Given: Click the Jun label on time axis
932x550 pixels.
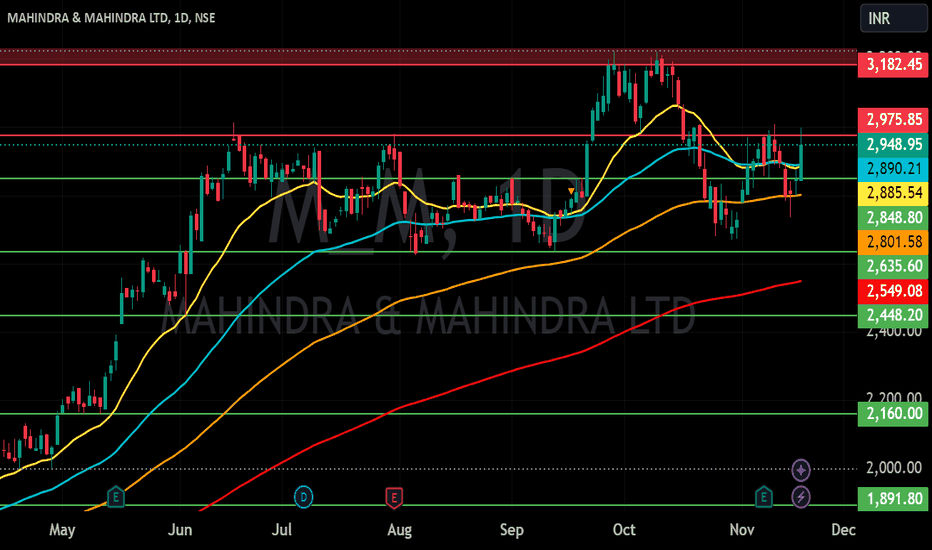Looking at the screenshot, I should (180, 530).
